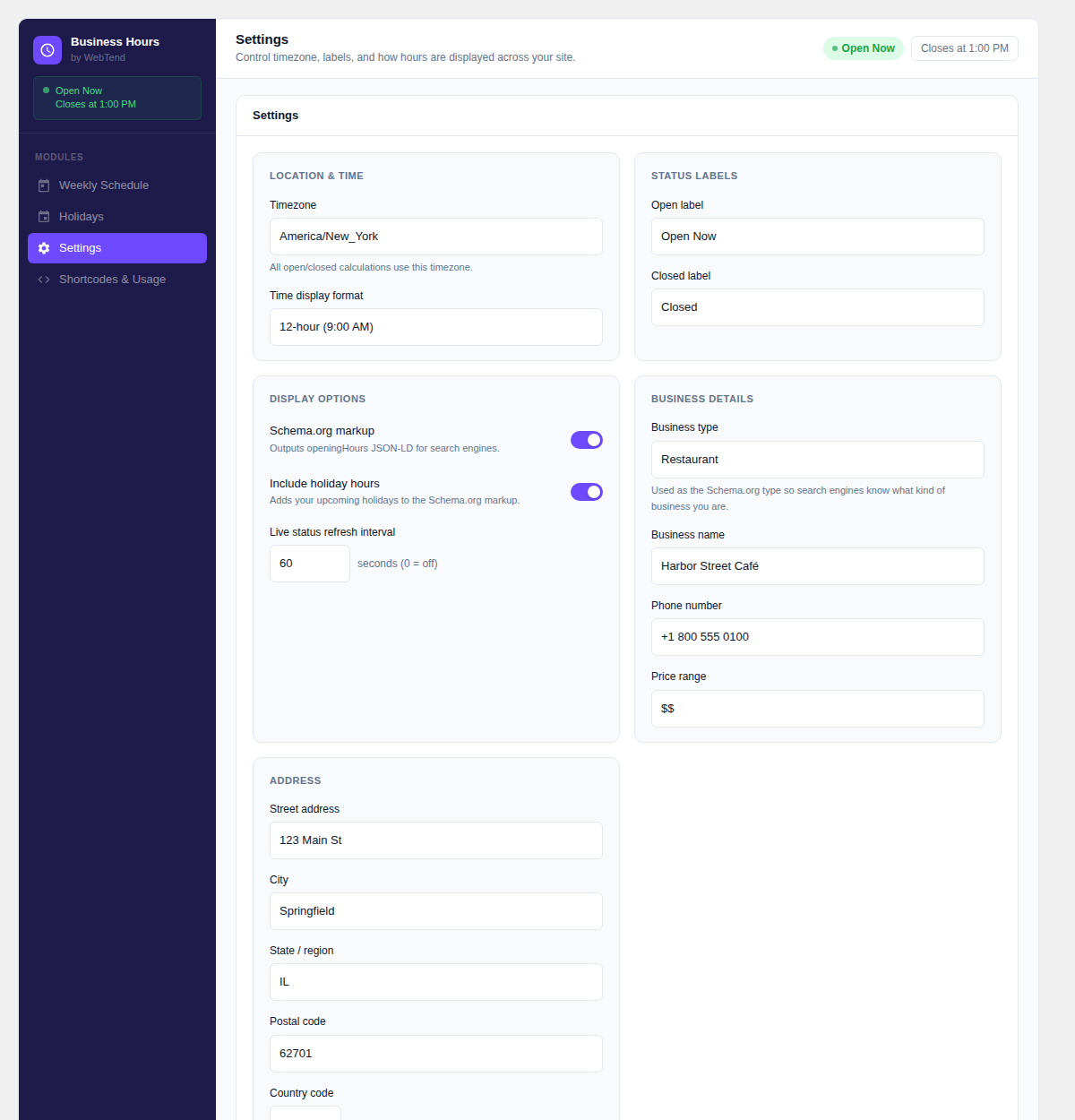Click the Holidays calendar icon
1075x1120 pixels.
click(44, 217)
